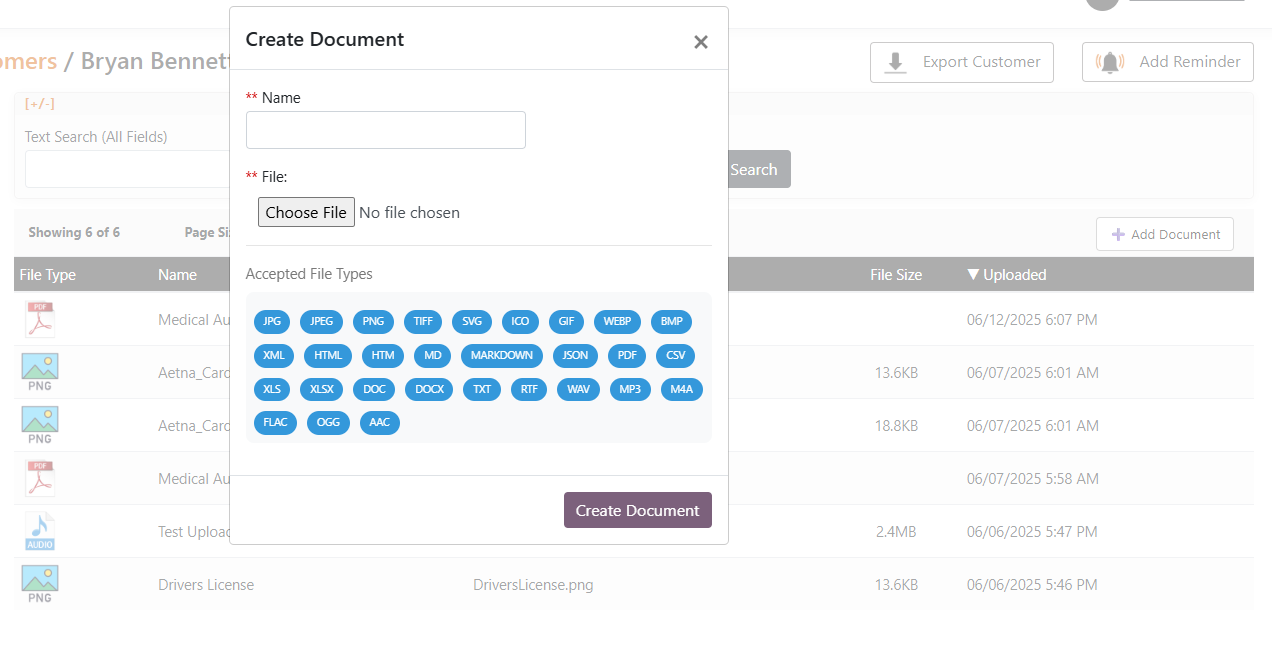The width and height of the screenshot is (1272, 664).
Task: Select the MP3 accepted file type badge
Action: tap(630, 389)
